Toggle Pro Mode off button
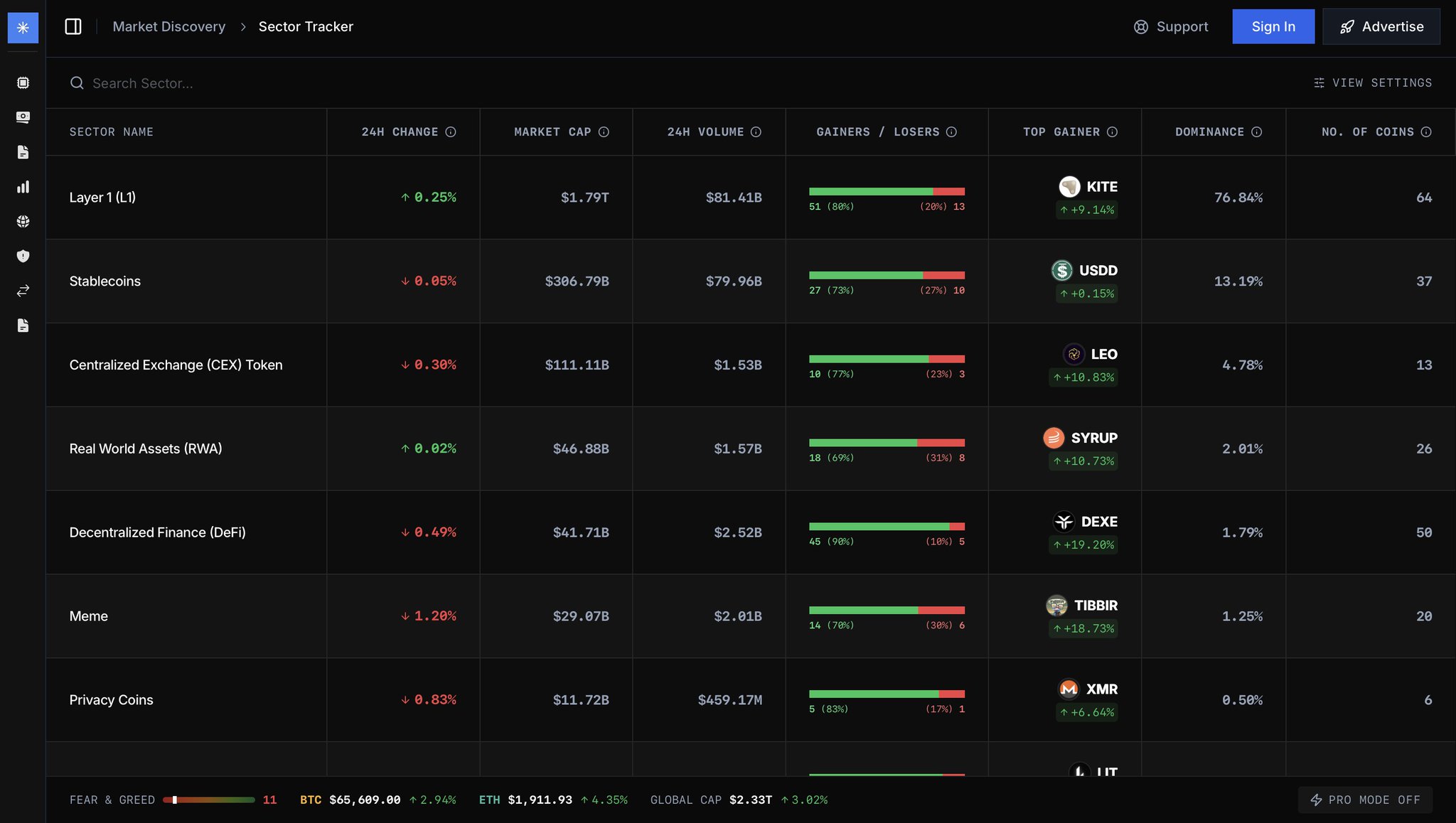Image resolution: width=1456 pixels, height=823 pixels. 1364,800
